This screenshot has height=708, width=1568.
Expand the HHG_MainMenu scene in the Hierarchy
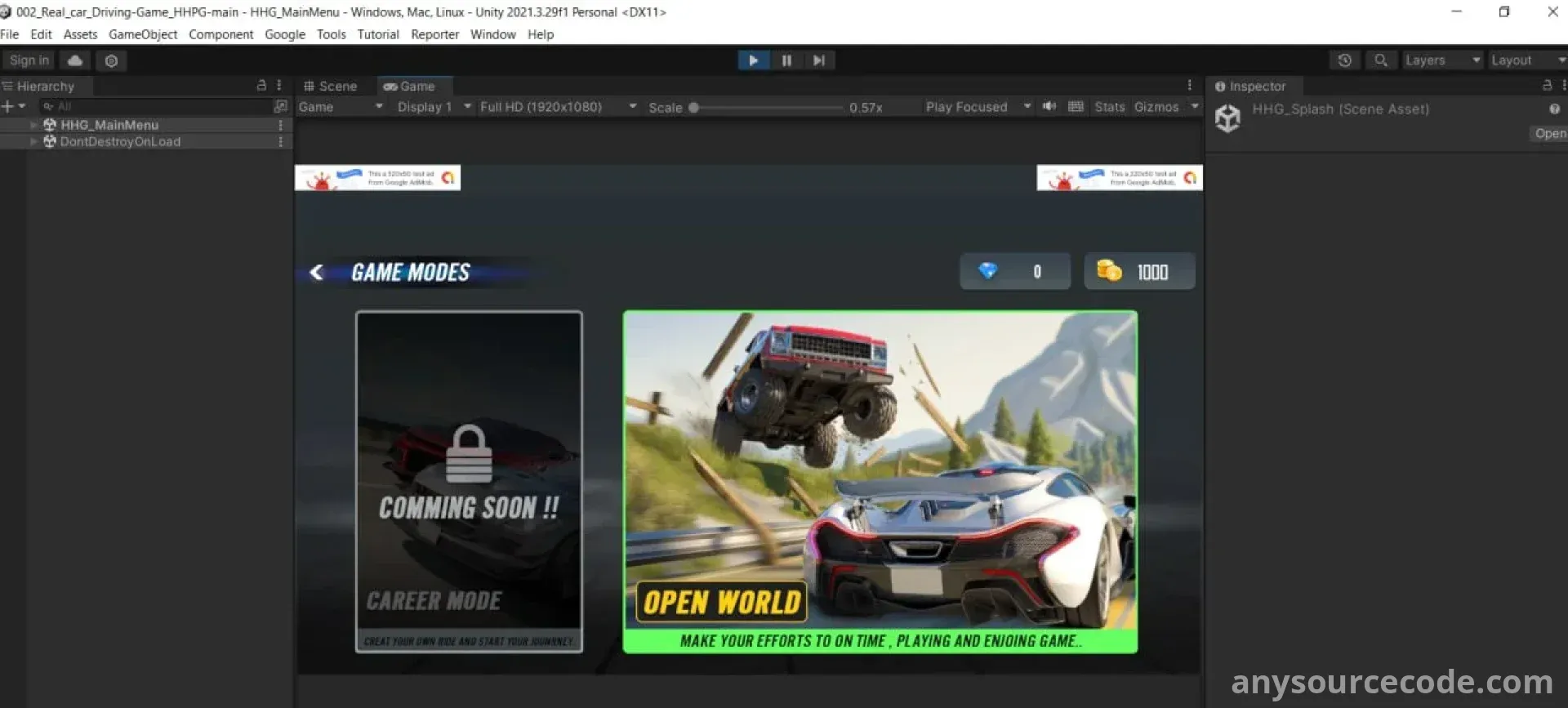(33, 125)
